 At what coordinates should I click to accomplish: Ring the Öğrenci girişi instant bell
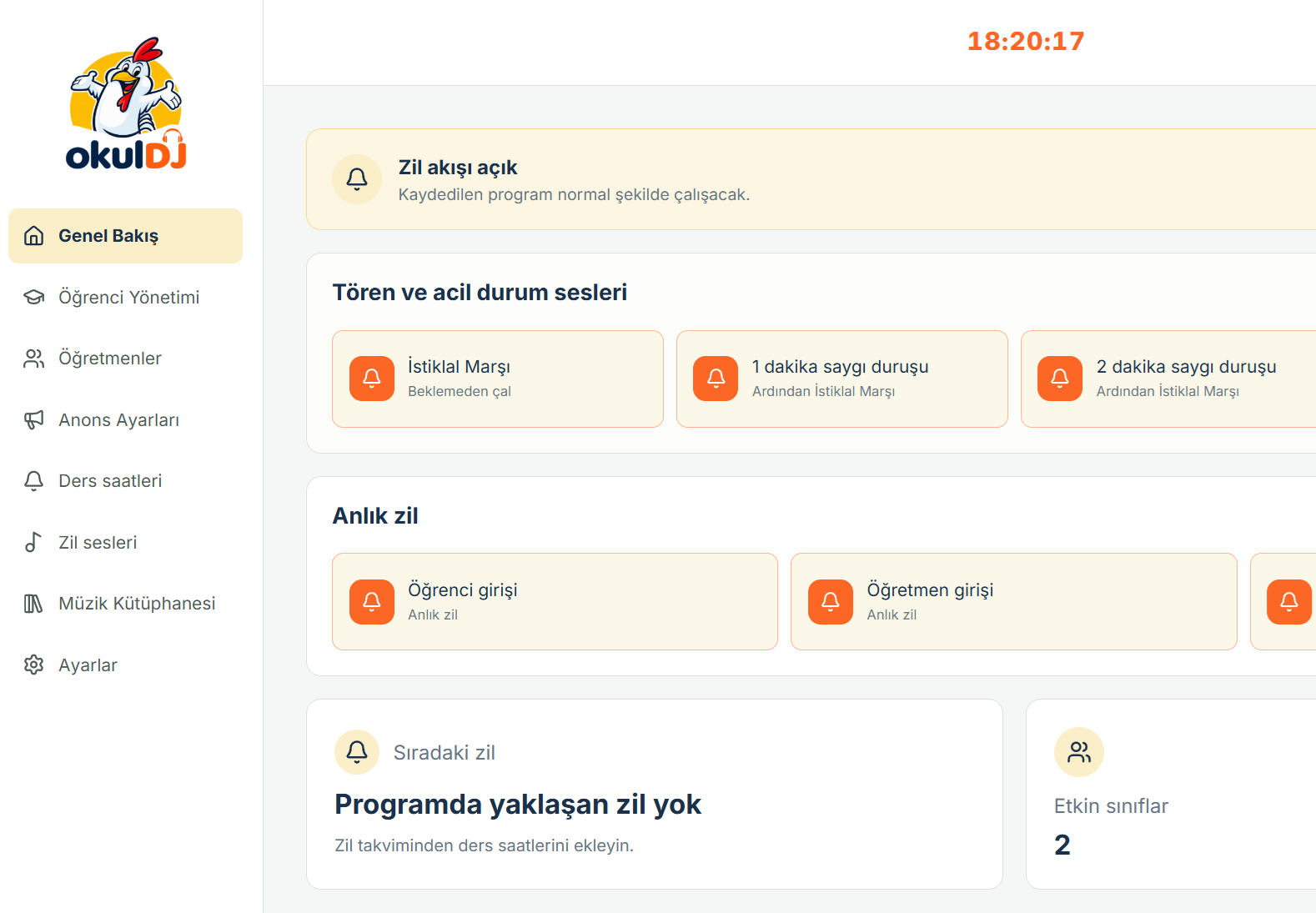tap(555, 602)
